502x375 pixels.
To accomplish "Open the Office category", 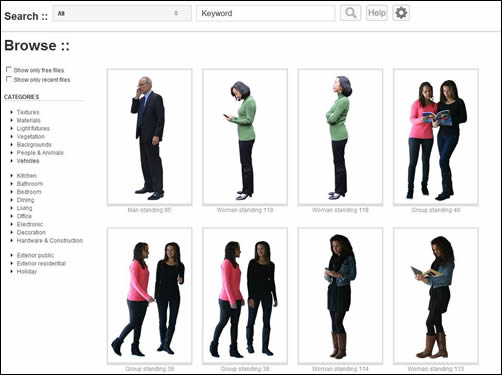I will (x=24, y=216).
